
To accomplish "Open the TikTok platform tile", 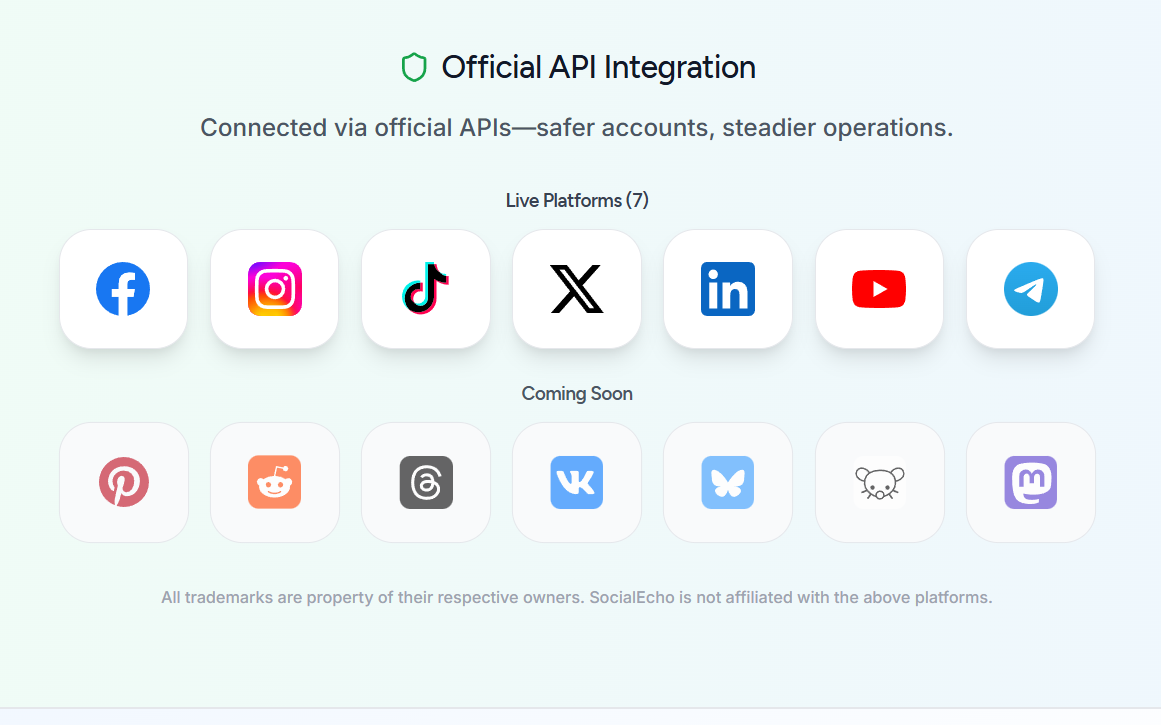I will (x=426, y=289).
